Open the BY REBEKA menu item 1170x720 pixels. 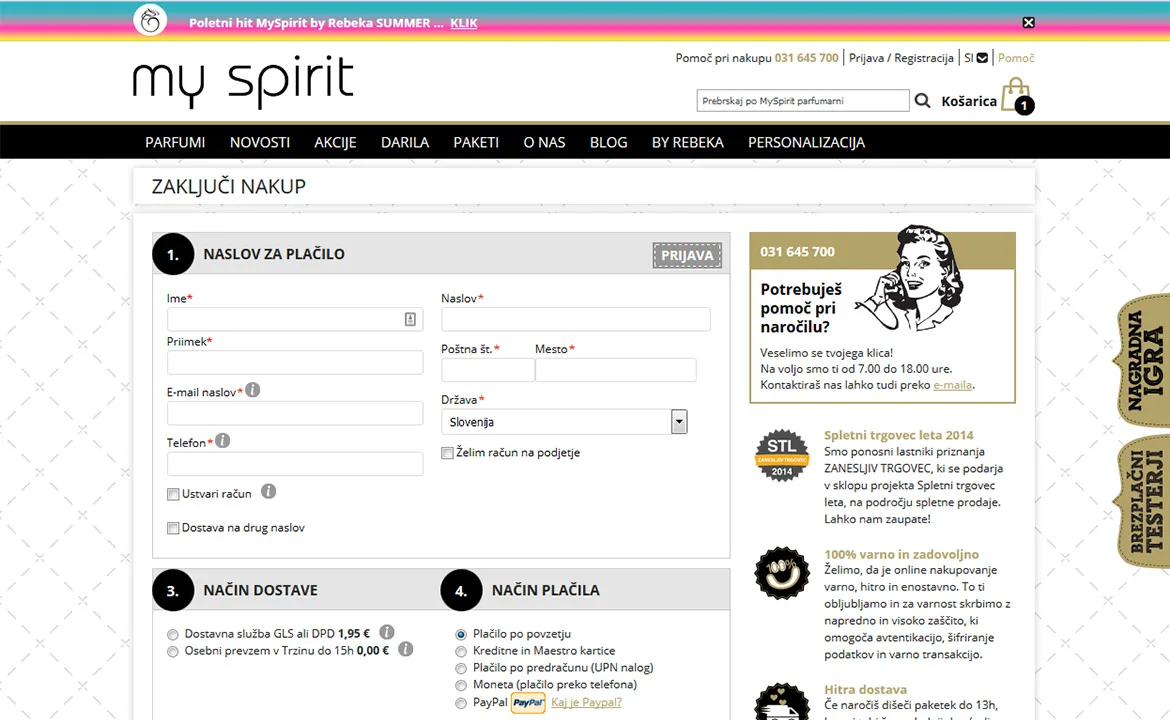point(687,142)
